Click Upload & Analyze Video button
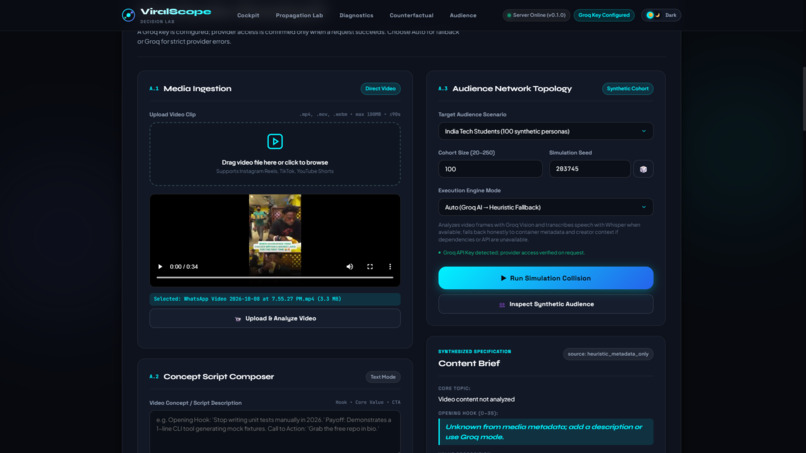This screenshot has width=806, height=453. click(x=275, y=318)
